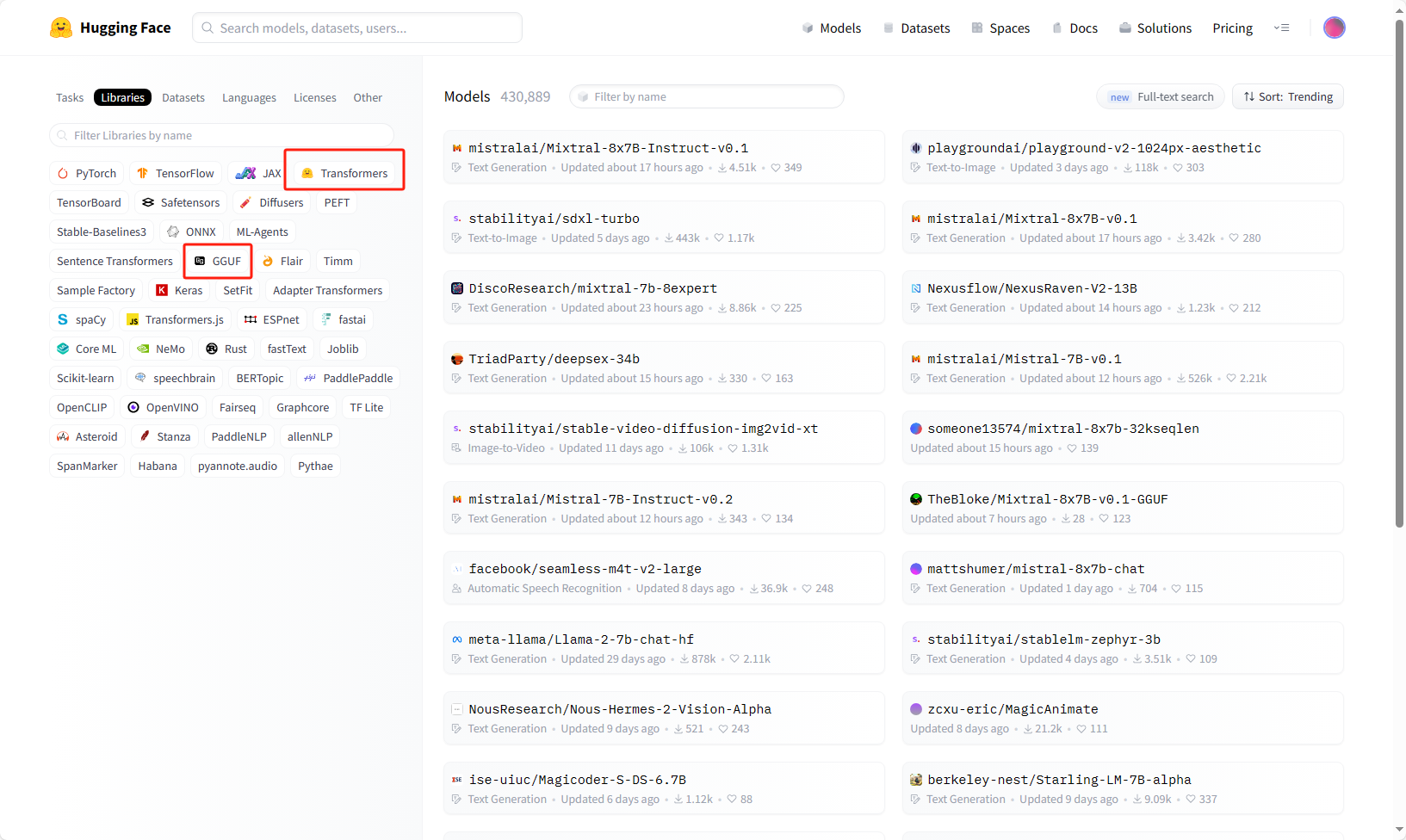
Task: Switch to the Datasets filter tab
Action: click(x=183, y=97)
